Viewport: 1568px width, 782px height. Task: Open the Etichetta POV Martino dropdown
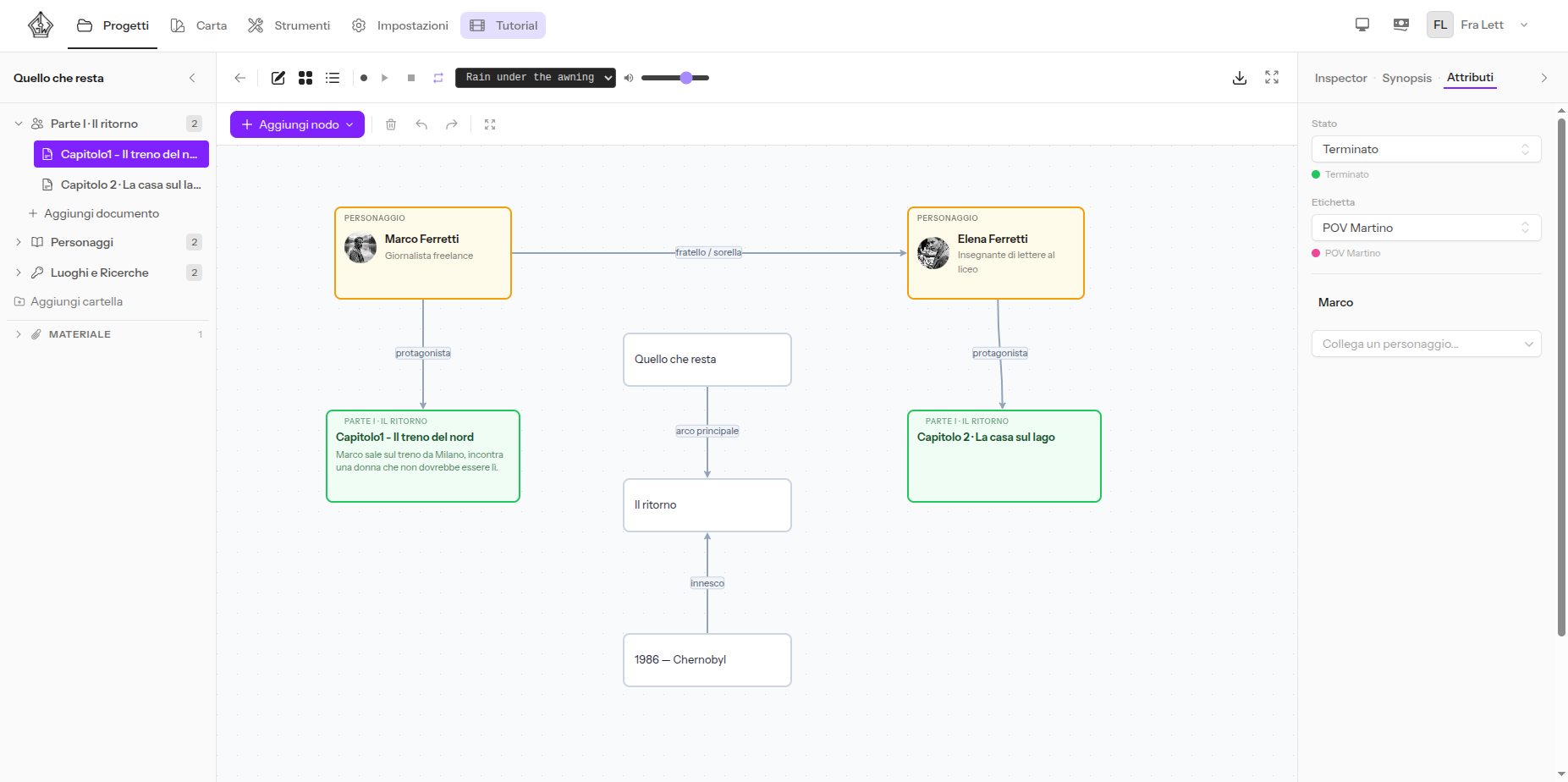[x=1426, y=228]
